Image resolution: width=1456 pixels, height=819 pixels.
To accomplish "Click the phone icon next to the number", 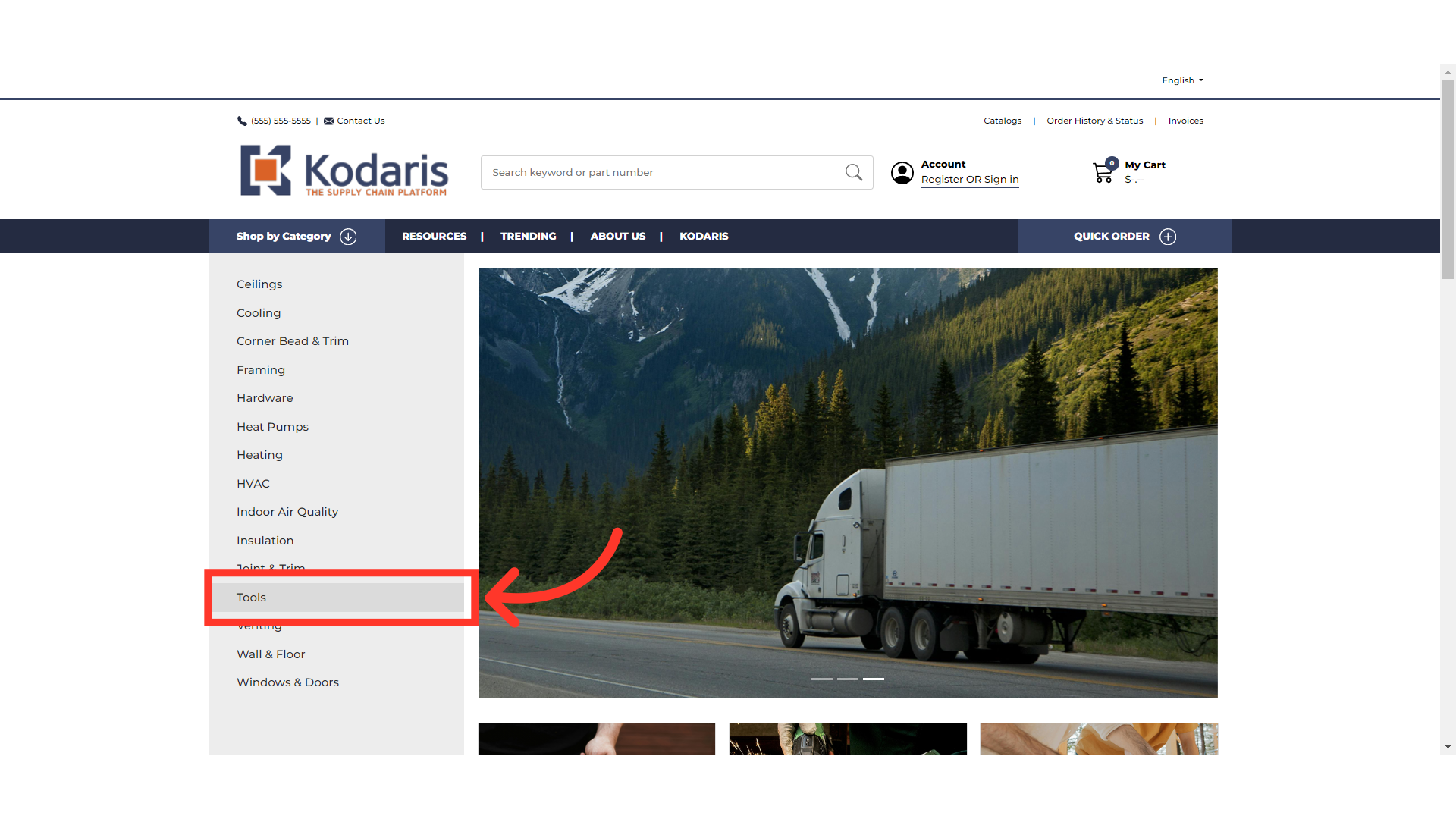I will click(242, 121).
